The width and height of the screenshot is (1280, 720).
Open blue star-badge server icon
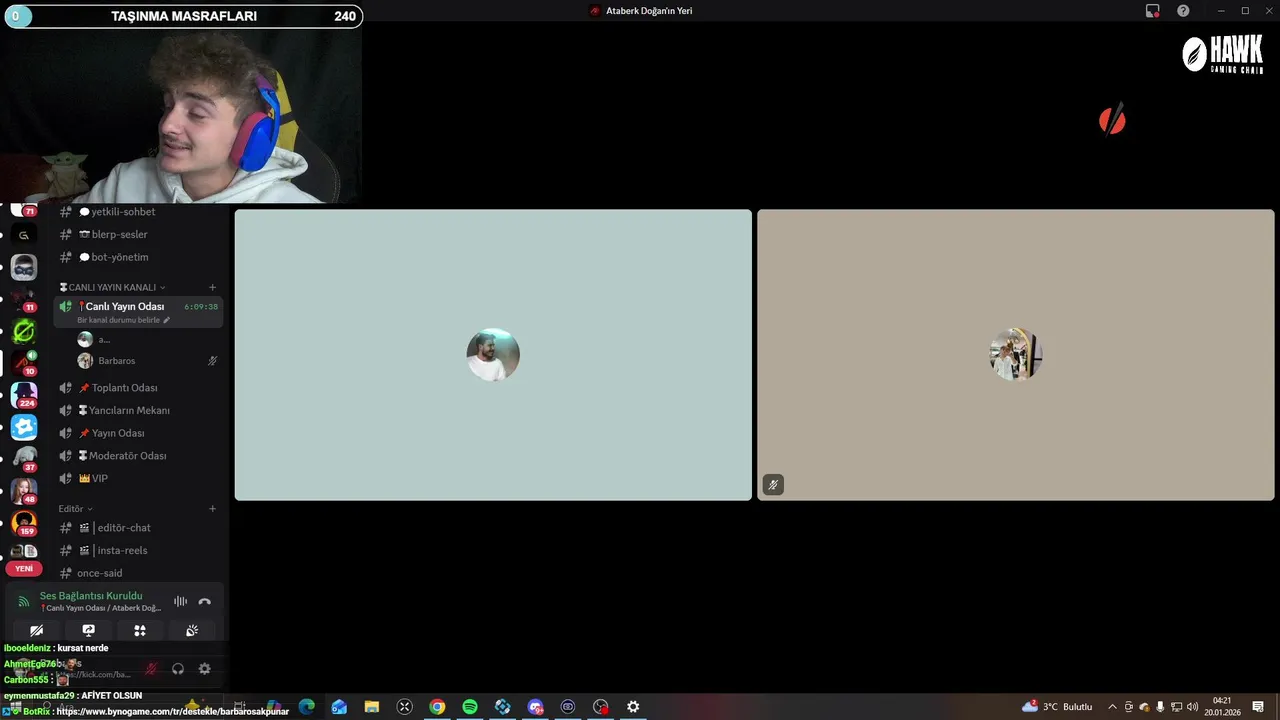click(x=24, y=427)
